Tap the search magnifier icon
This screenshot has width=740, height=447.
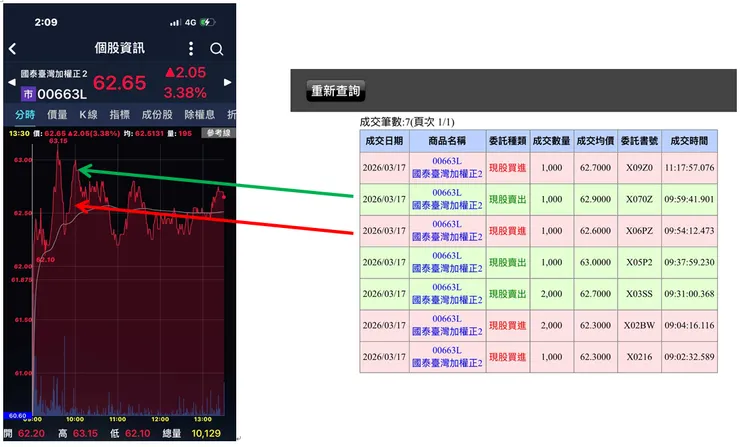point(217,49)
